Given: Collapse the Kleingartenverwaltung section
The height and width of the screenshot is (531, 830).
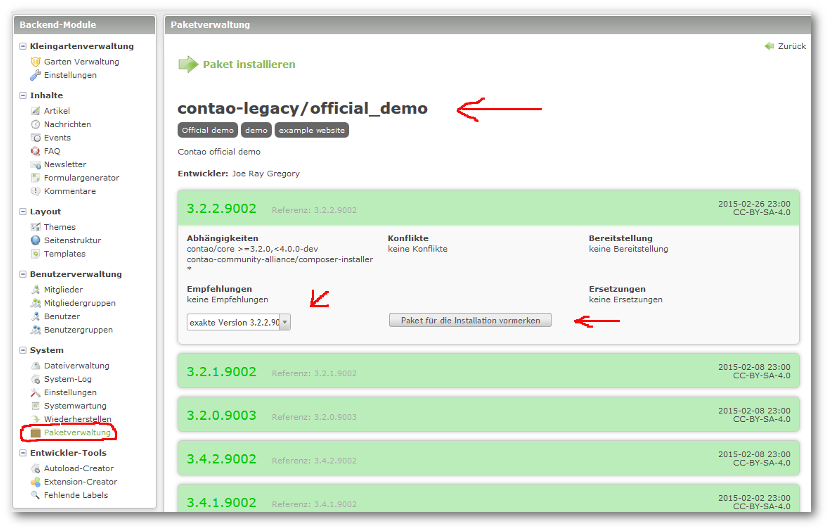Looking at the screenshot, I should tap(23, 47).
